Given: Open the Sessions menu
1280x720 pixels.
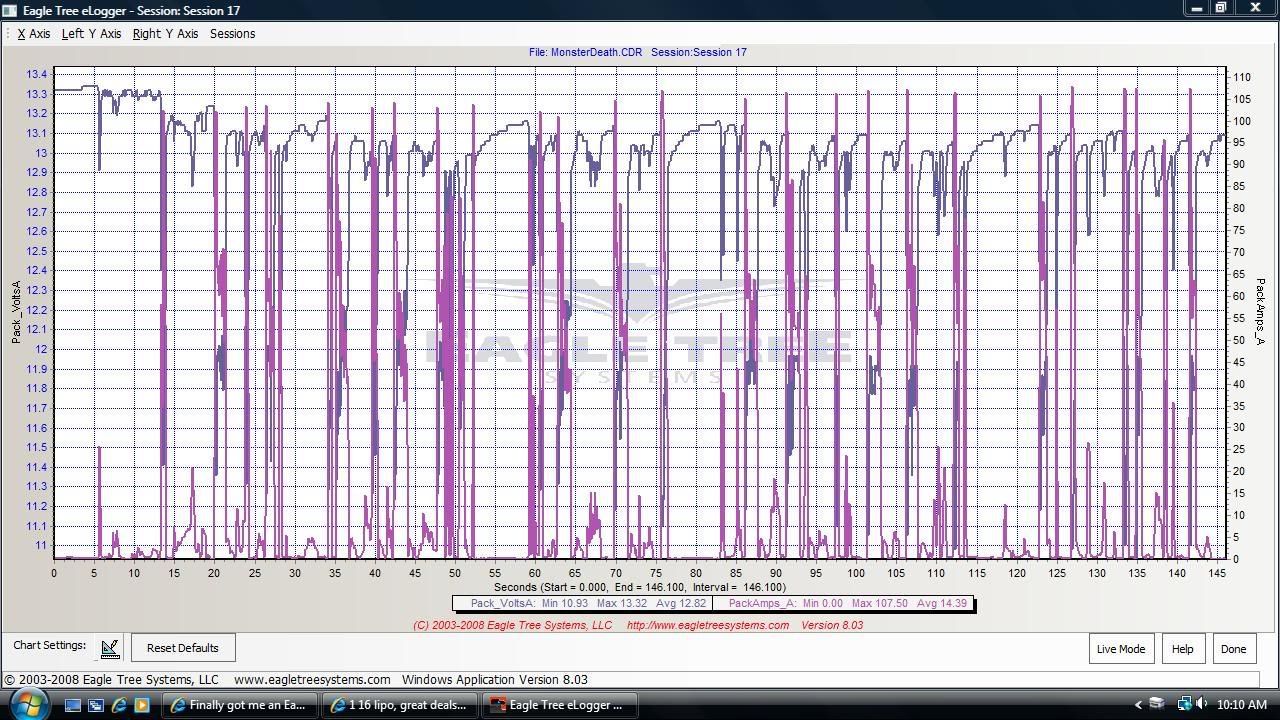Looking at the screenshot, I should (x=232, y=34).
